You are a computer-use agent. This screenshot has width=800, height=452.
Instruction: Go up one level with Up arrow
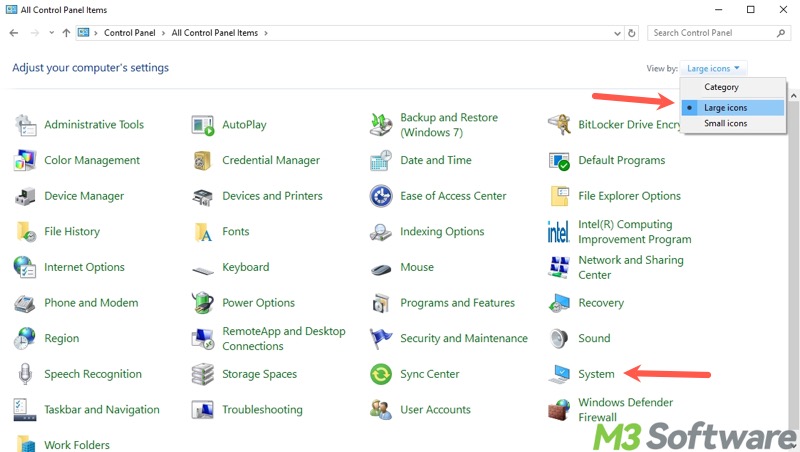click(x=66, y=33)
